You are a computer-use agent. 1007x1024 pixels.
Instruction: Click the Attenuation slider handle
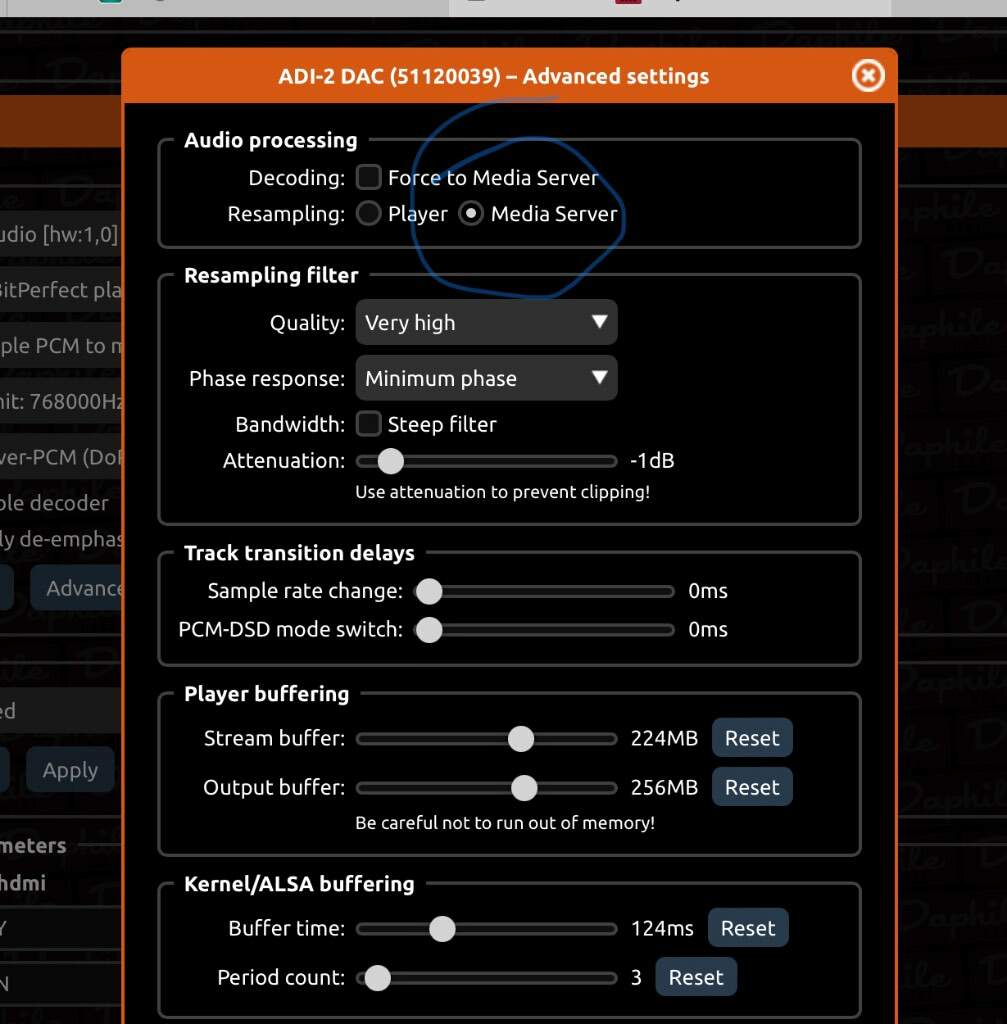click(391, 461)
